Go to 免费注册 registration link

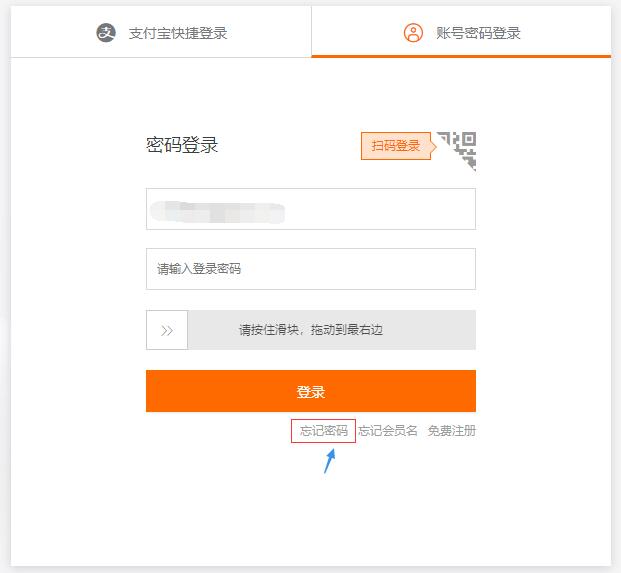452,431
